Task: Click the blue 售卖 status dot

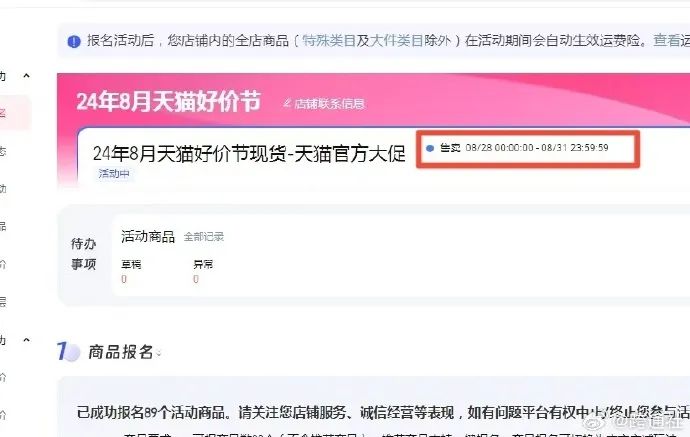Action: tap(430, 148)
